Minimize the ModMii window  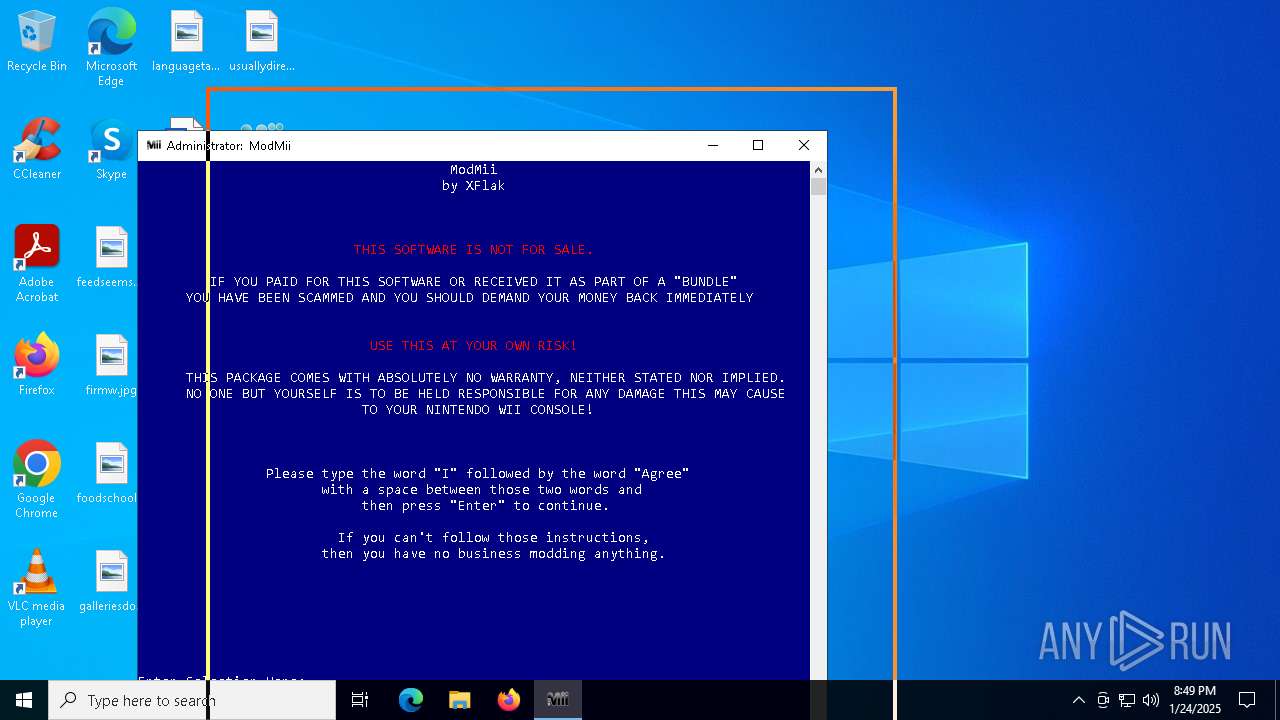pyautogui.click(x=713, y=145)
